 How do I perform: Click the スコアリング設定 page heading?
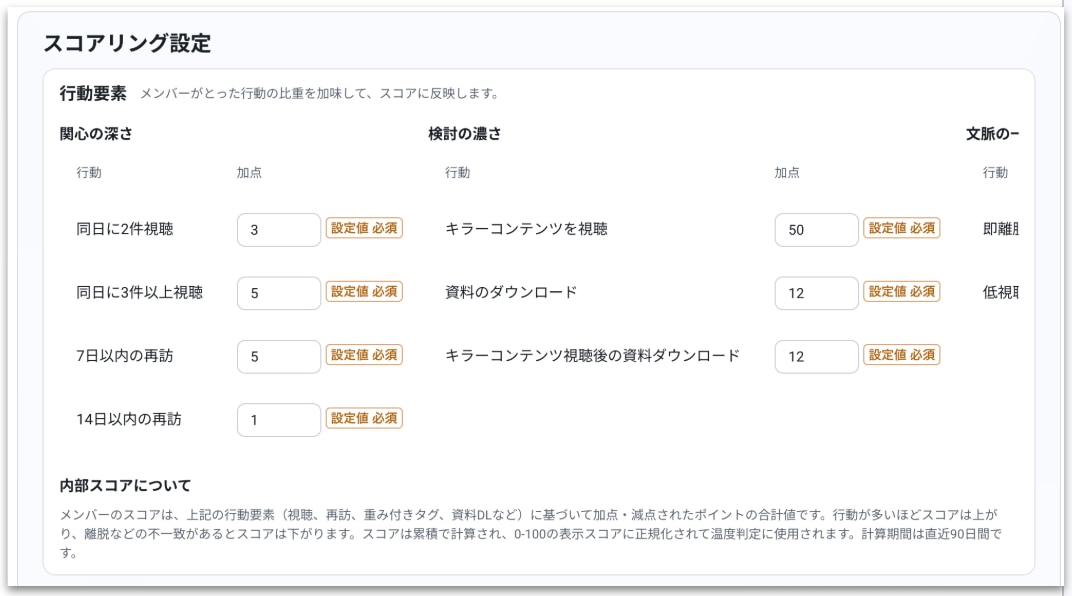127,44
